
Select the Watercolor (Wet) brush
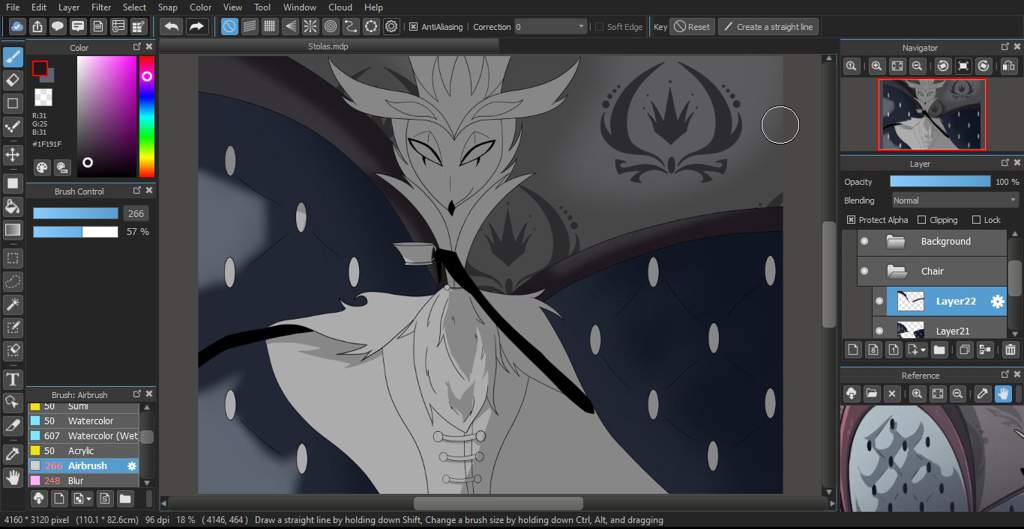pyautogui.click(x=84, y=436)
